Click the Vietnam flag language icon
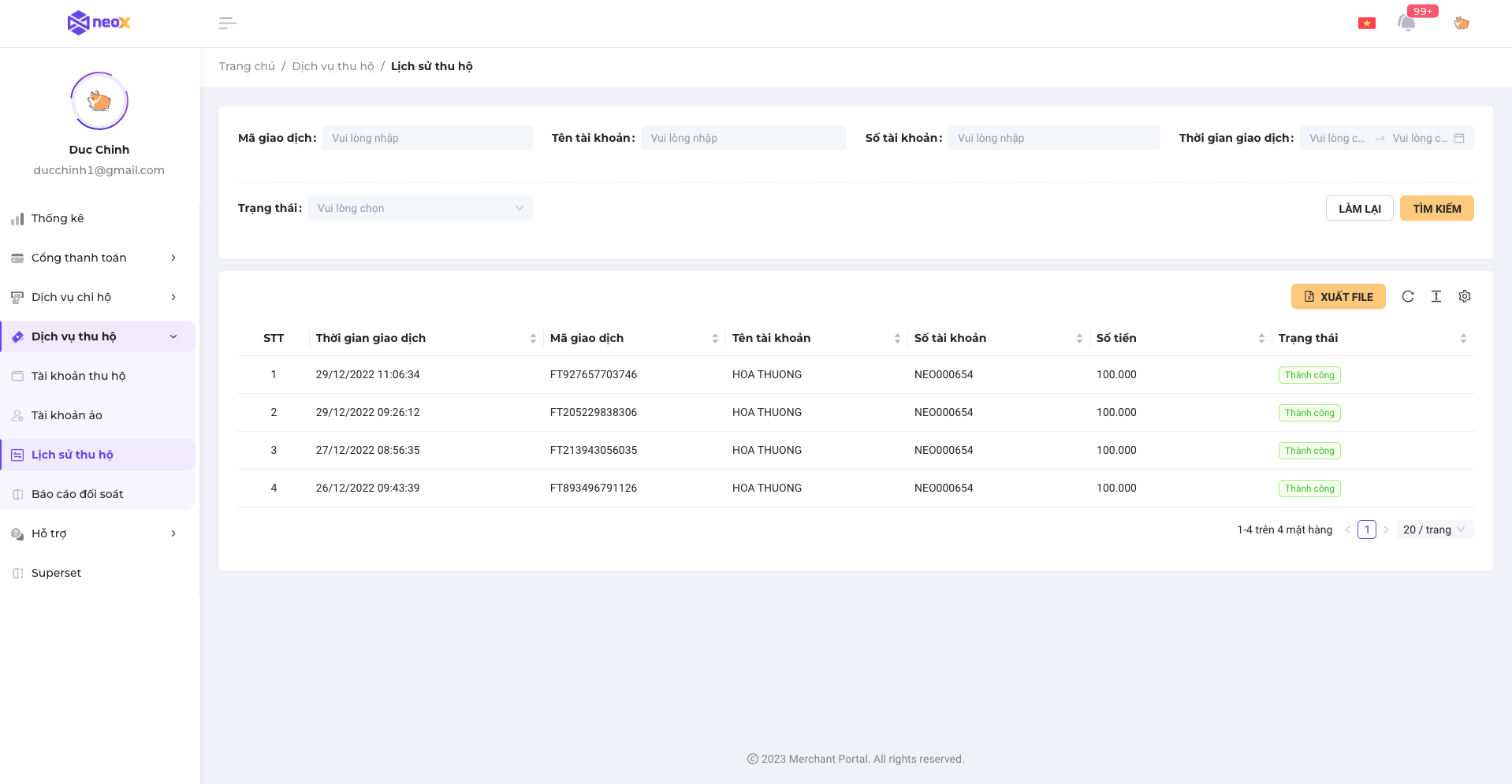Image resolution: width=1512 pixels, height=784 pixels. [x=1366, y=24]
